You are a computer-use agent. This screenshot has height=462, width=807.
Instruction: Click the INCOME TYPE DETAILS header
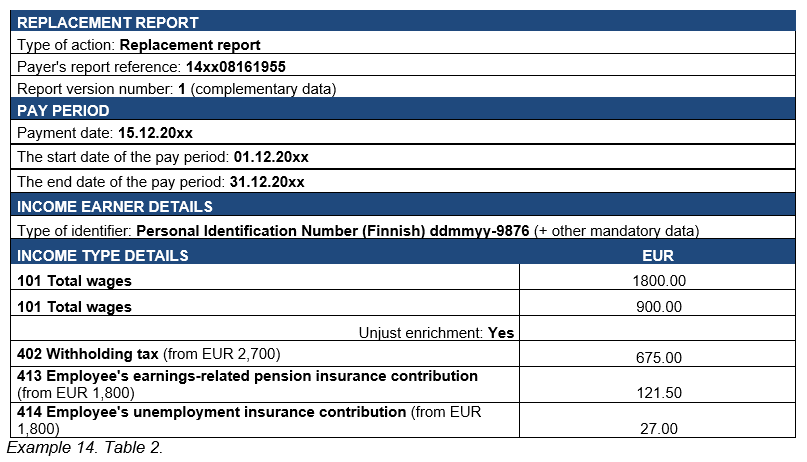(103, 255)
